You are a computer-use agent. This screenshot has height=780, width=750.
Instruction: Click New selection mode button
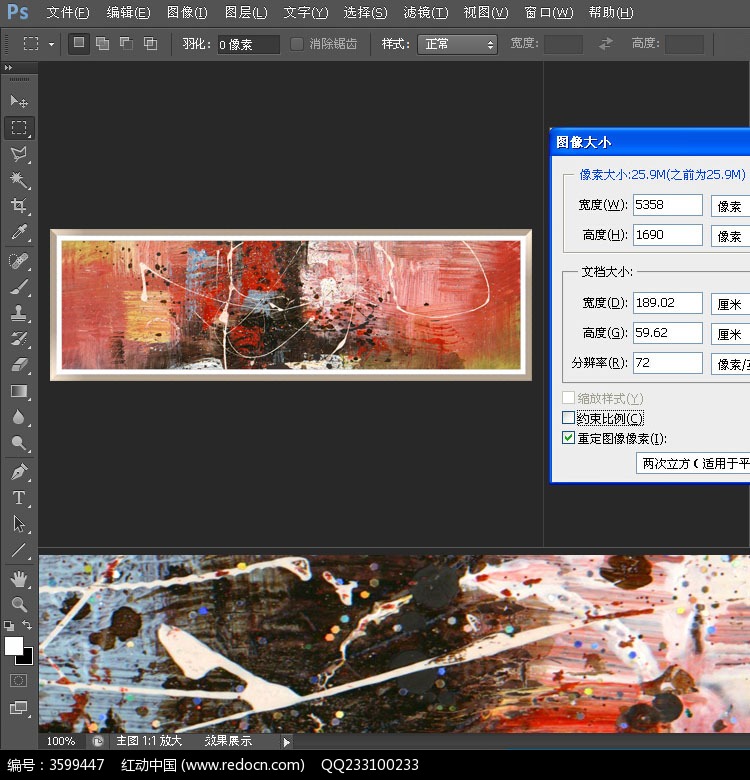(79, 44)
